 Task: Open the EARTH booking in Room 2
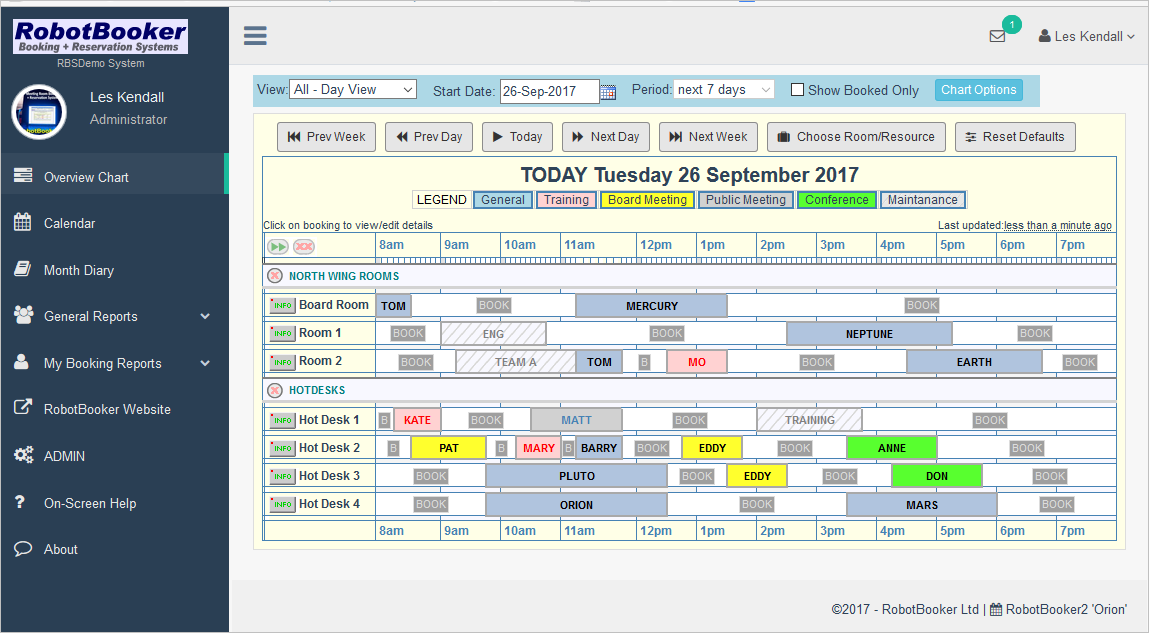pyautogui.click(x=974, y=362)
